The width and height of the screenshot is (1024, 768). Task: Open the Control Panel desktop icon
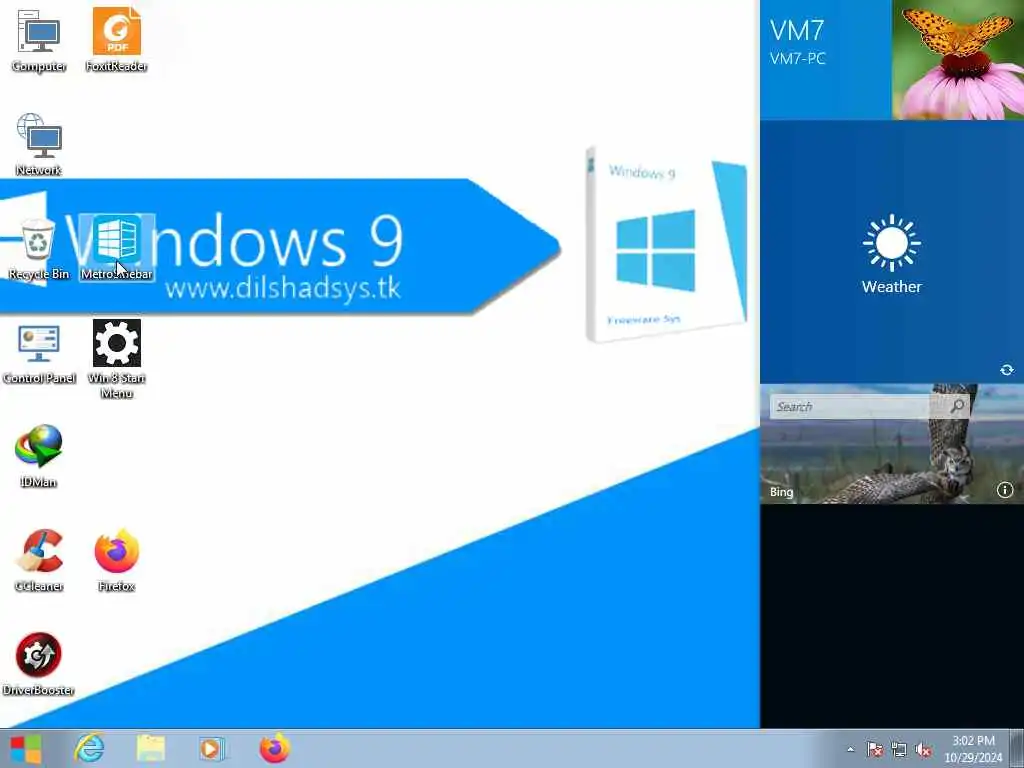pos(39,353)
